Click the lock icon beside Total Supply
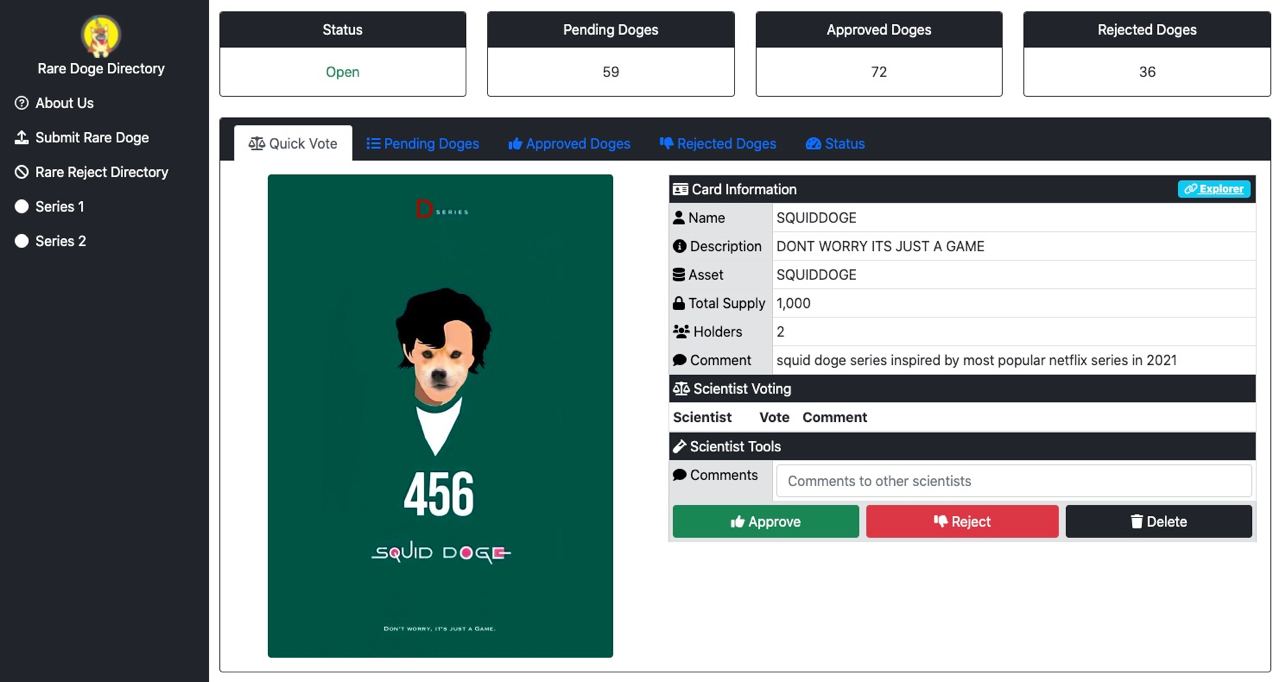 click(x=679, y=303)
